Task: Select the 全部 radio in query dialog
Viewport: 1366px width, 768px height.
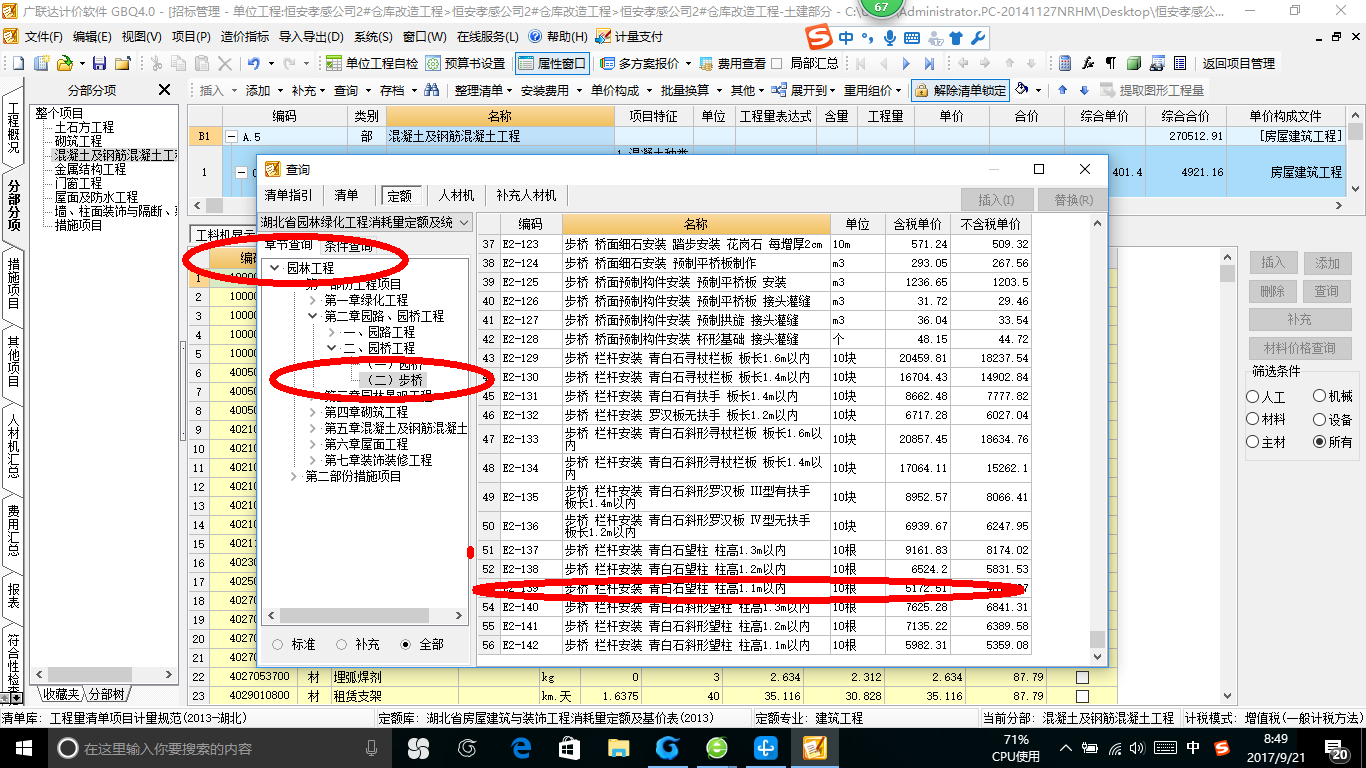Action: pyautogui.click(x=405, y=644)
